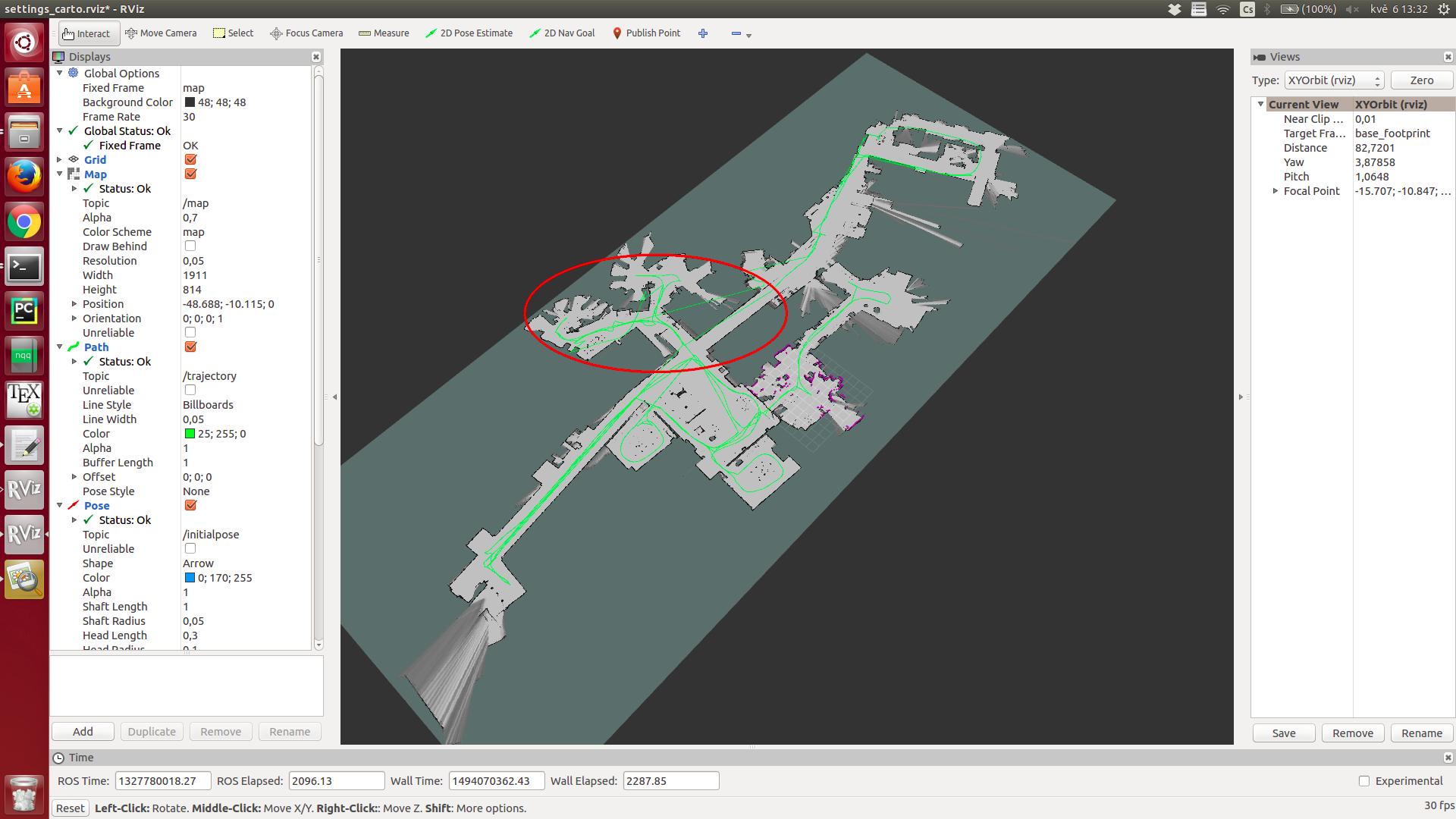
Task: Click the Wall Elapsed field
Action: 670,781
